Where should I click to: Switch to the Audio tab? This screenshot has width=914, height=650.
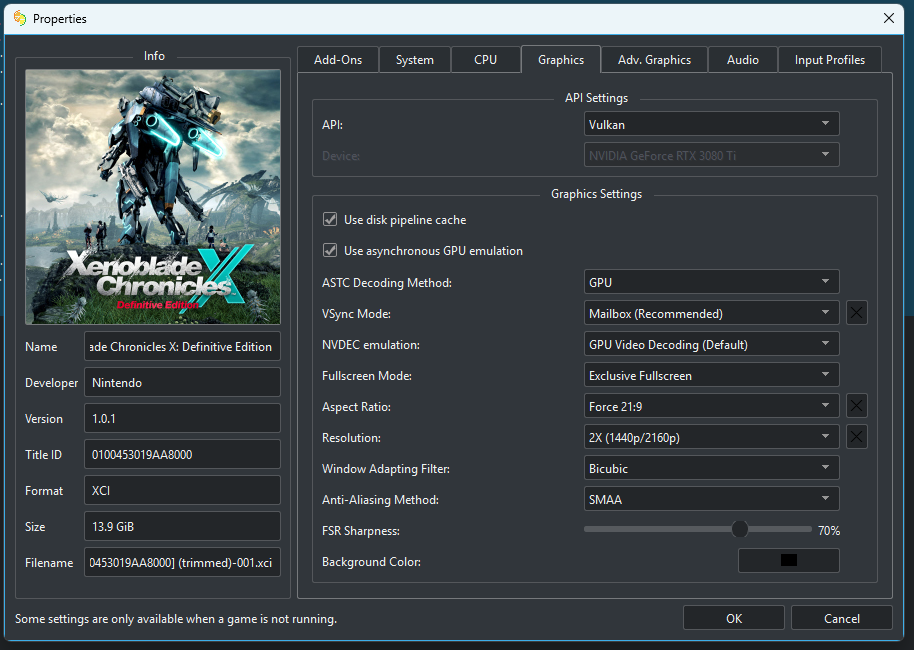743,59
